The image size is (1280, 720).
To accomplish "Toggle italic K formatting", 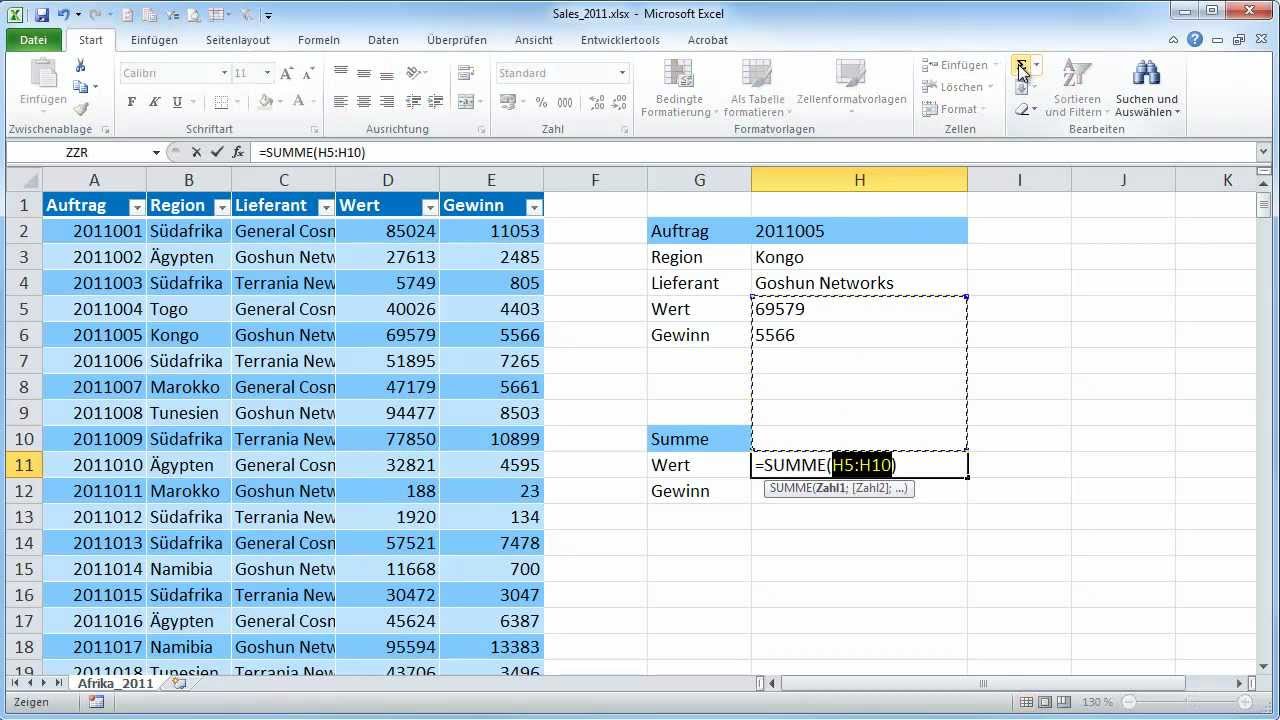I will (x=154, y=102).
